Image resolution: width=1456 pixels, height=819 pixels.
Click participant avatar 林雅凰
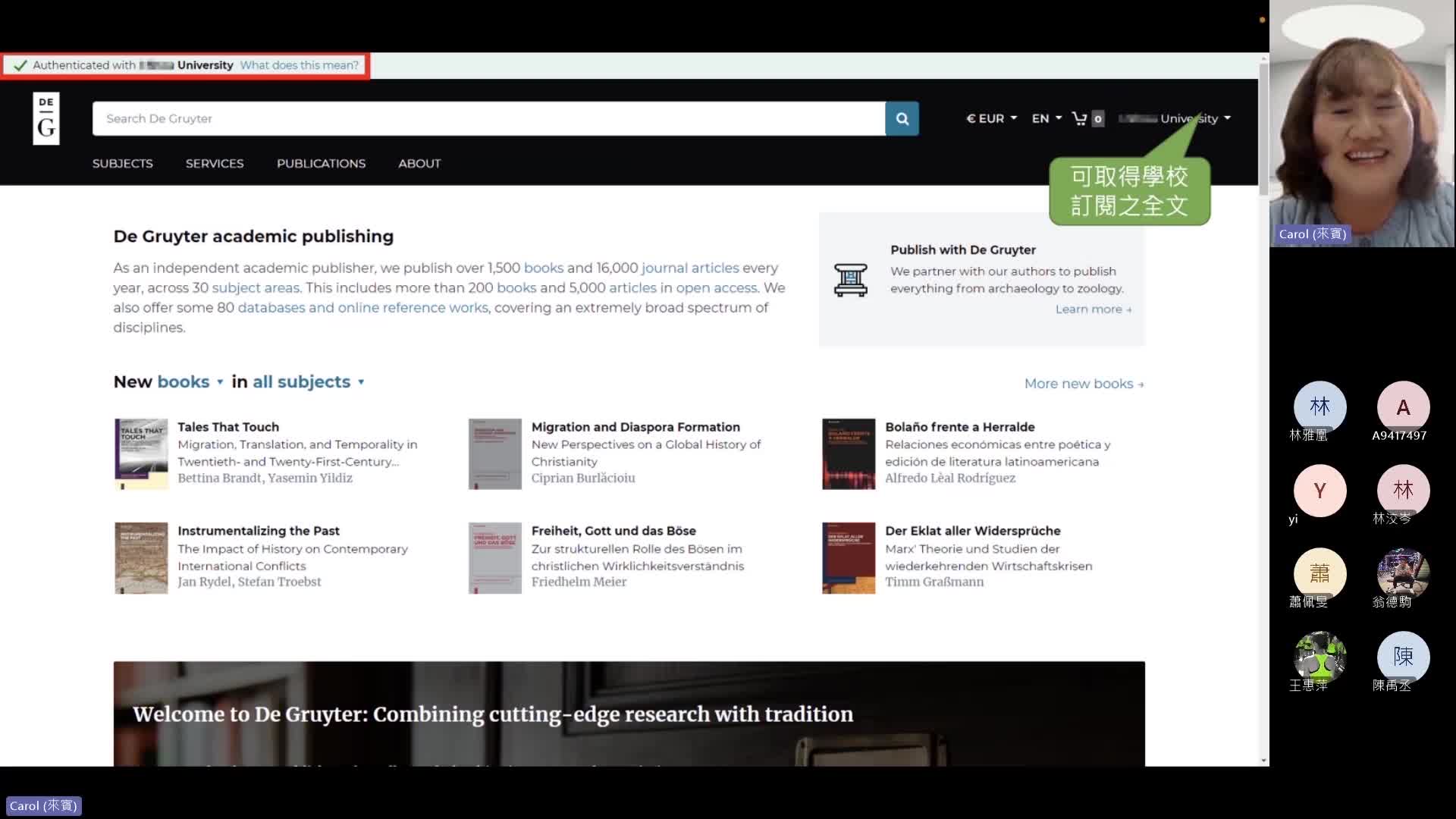click(1319, 407)
